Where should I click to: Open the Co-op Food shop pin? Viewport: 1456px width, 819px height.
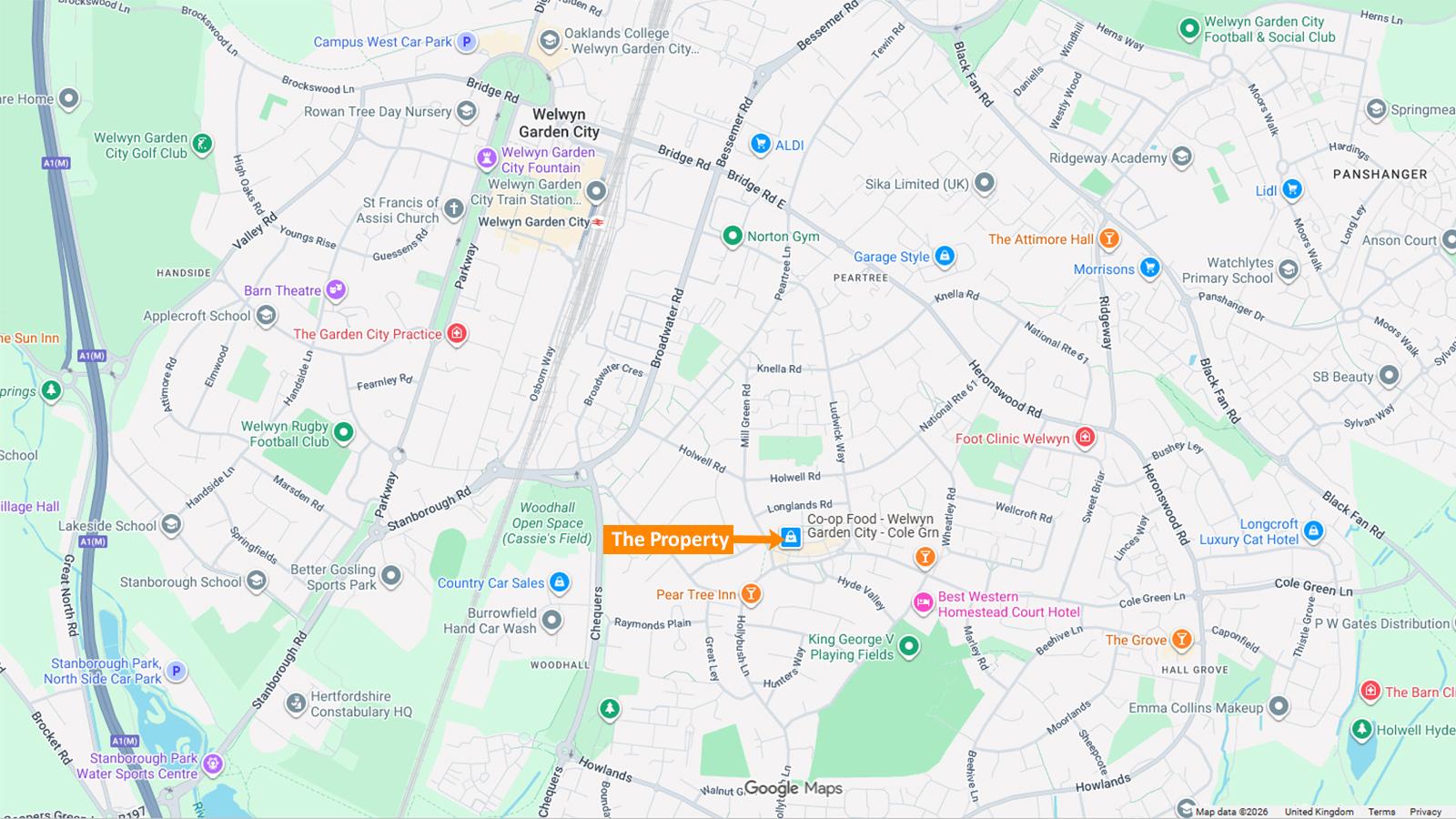(x=790, y=538)
